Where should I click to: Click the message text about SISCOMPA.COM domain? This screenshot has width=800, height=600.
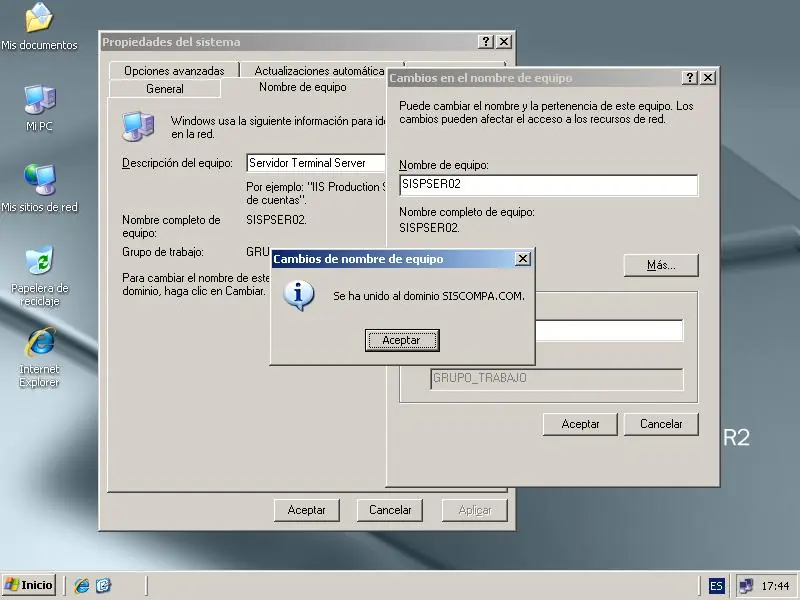coord(429,296)
